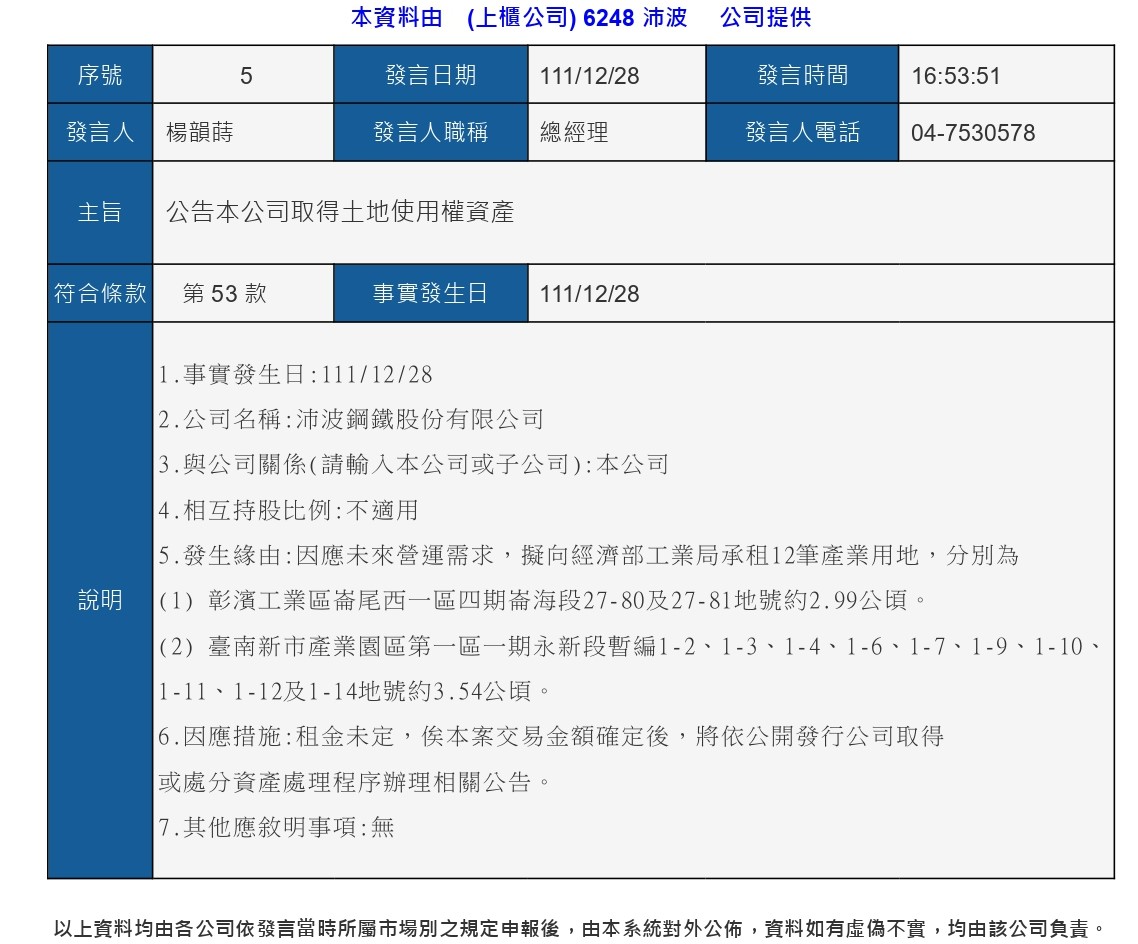
Task: Select the time value '16:53:51'
Action: [x=956, y=76]
